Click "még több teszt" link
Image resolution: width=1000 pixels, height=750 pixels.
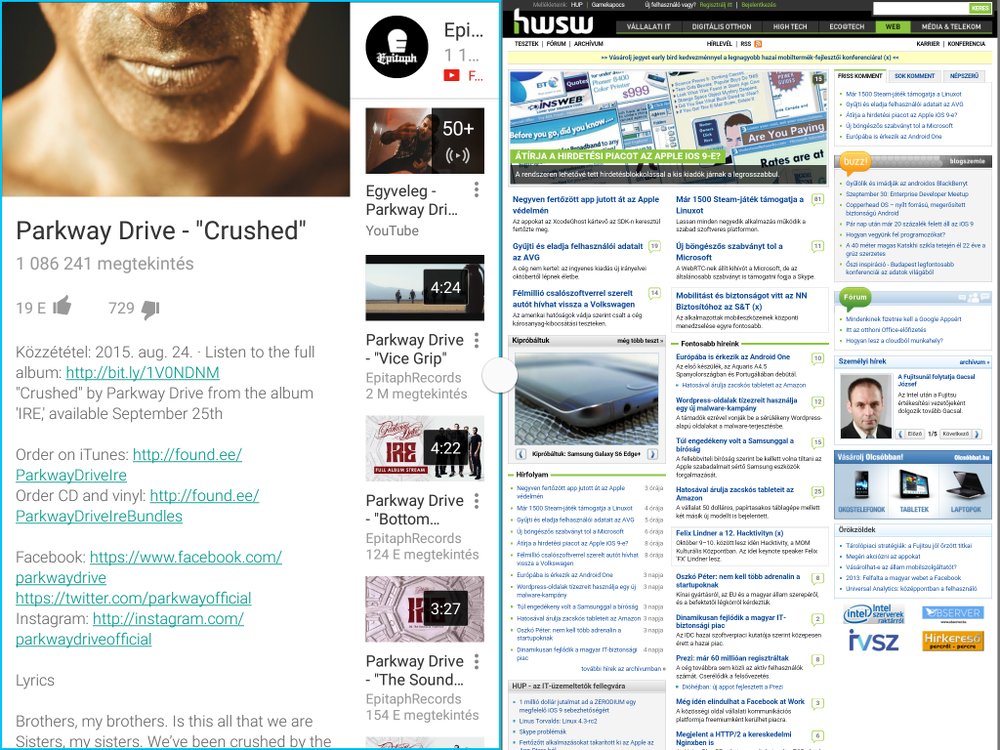(x=640, y=341)
